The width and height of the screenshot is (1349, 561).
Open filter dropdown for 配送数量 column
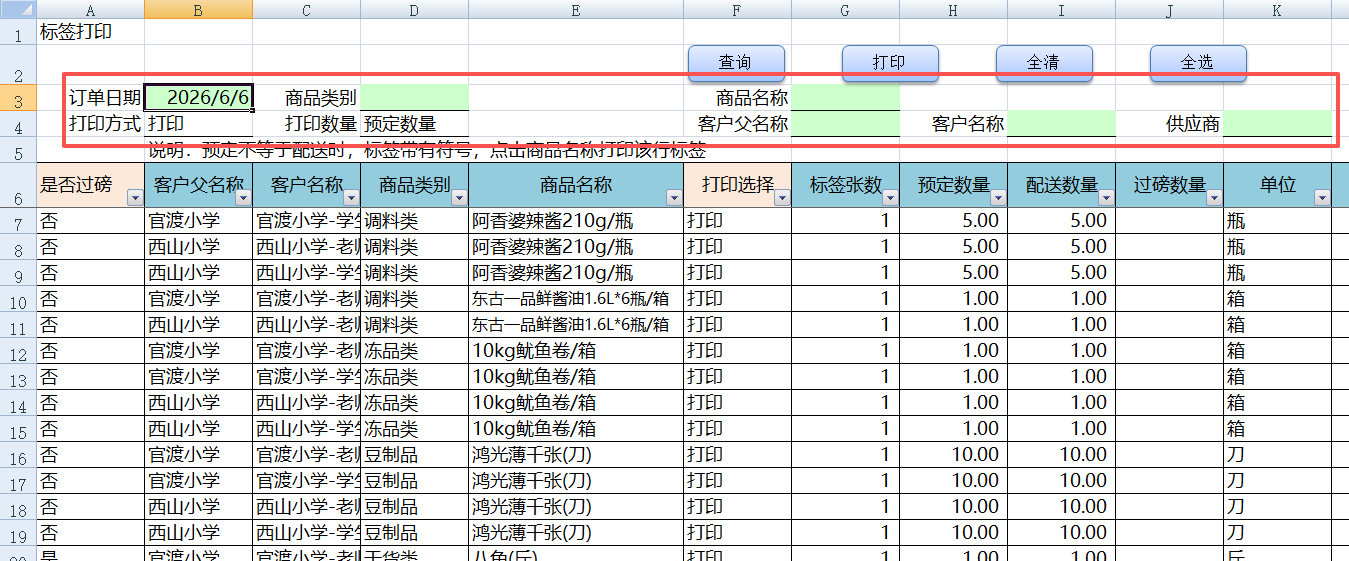coord(1106,198)
